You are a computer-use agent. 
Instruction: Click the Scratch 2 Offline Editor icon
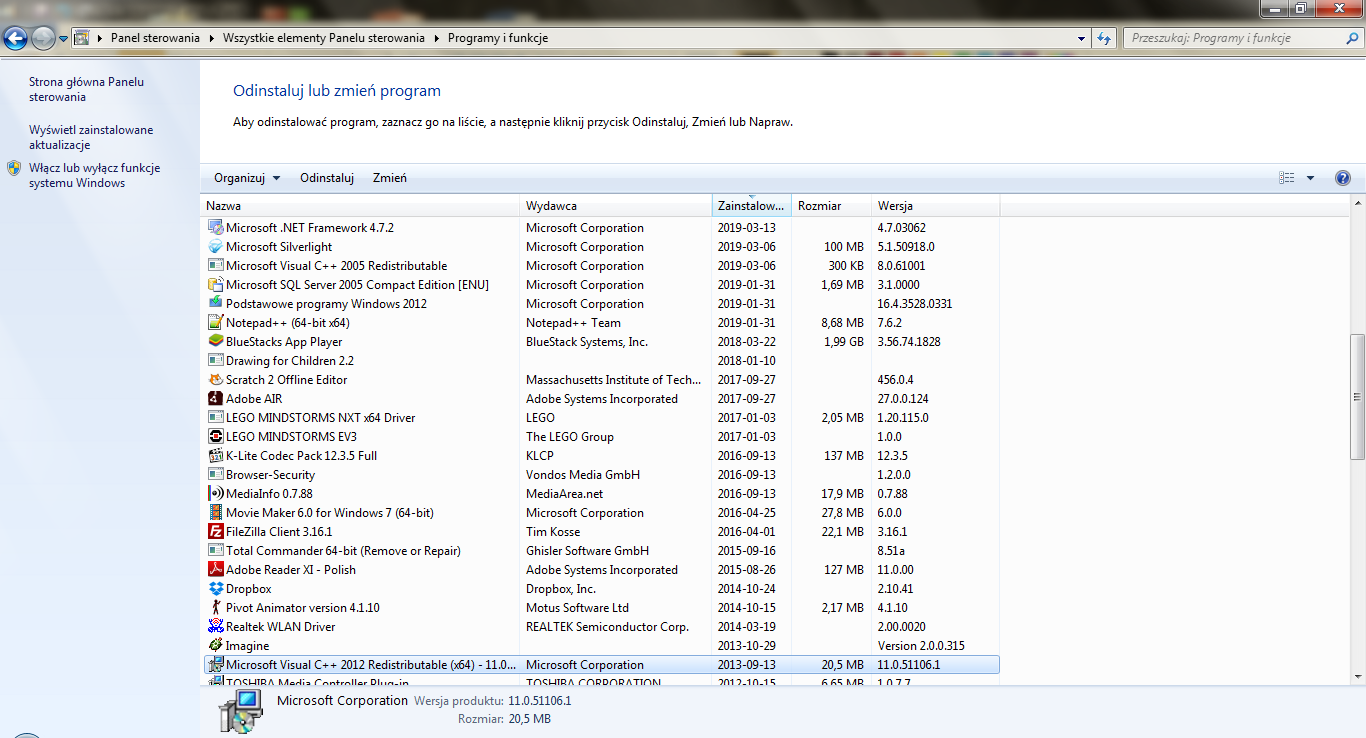tap(215, 380)
